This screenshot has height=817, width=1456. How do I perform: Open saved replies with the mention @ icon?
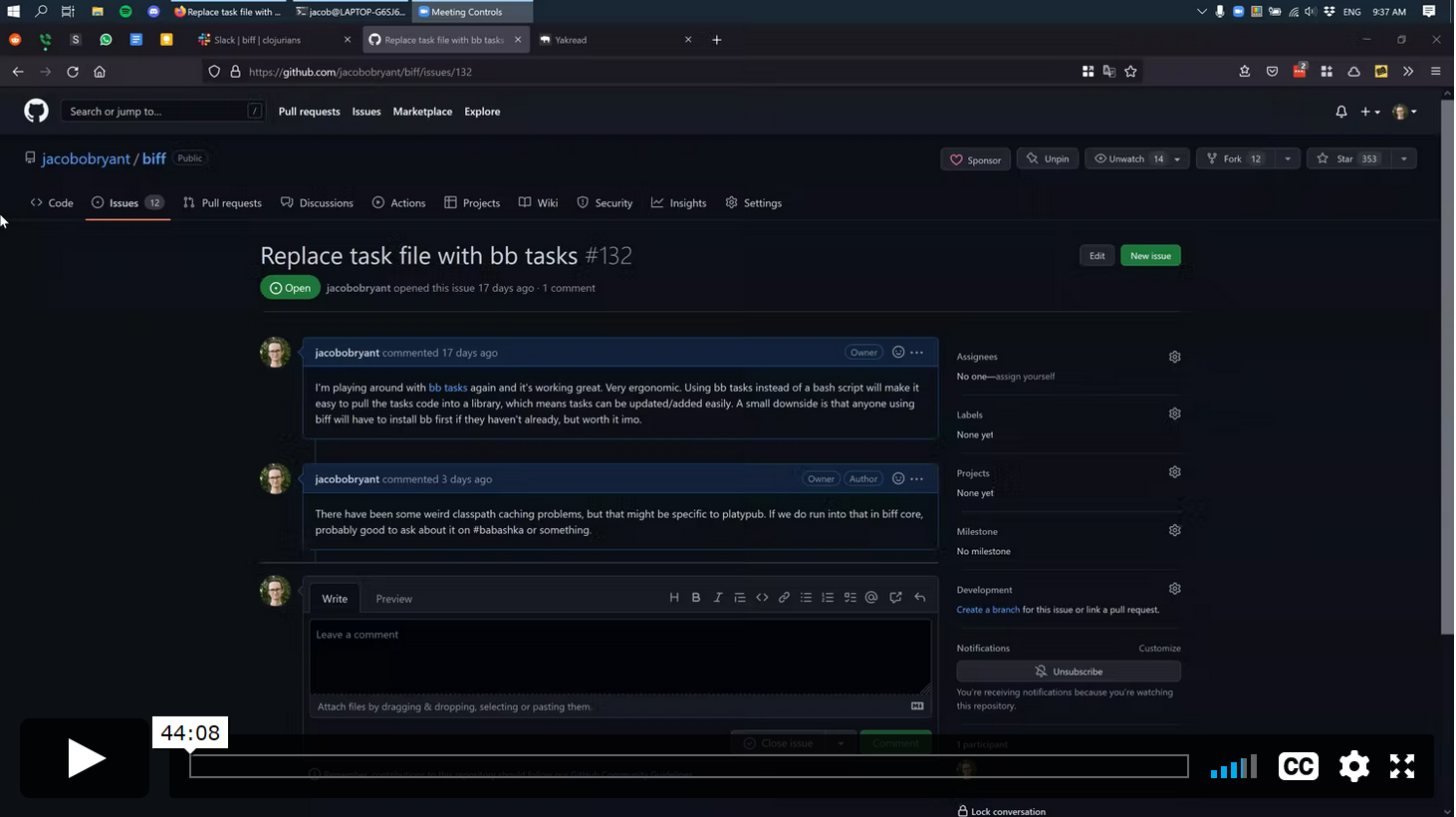(871, 597)
